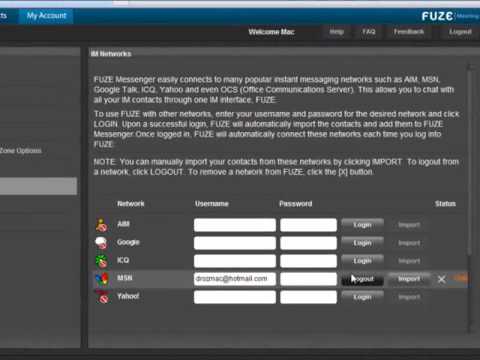This screenshot has height=360, width=480.
Task: Click the Yahoo! network icon
Action: pos(103,297)
